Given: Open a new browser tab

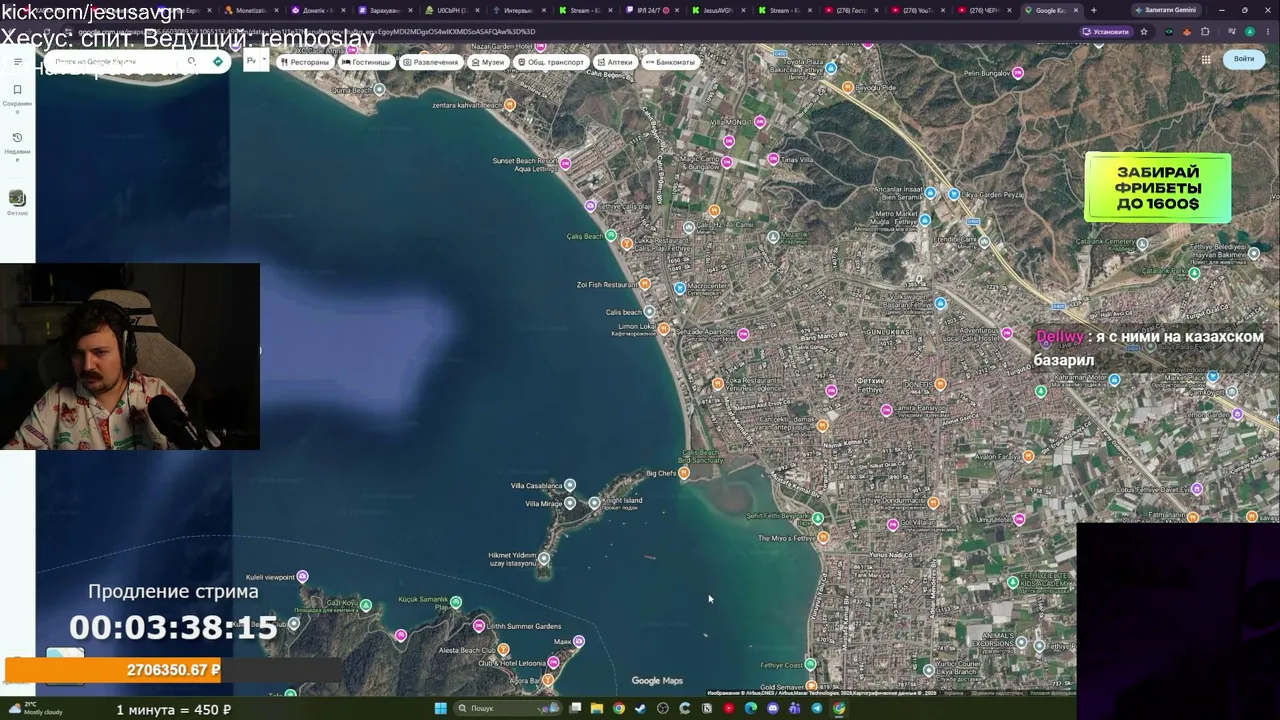Looking at the screenshot, I should [x=1093, y=10].
